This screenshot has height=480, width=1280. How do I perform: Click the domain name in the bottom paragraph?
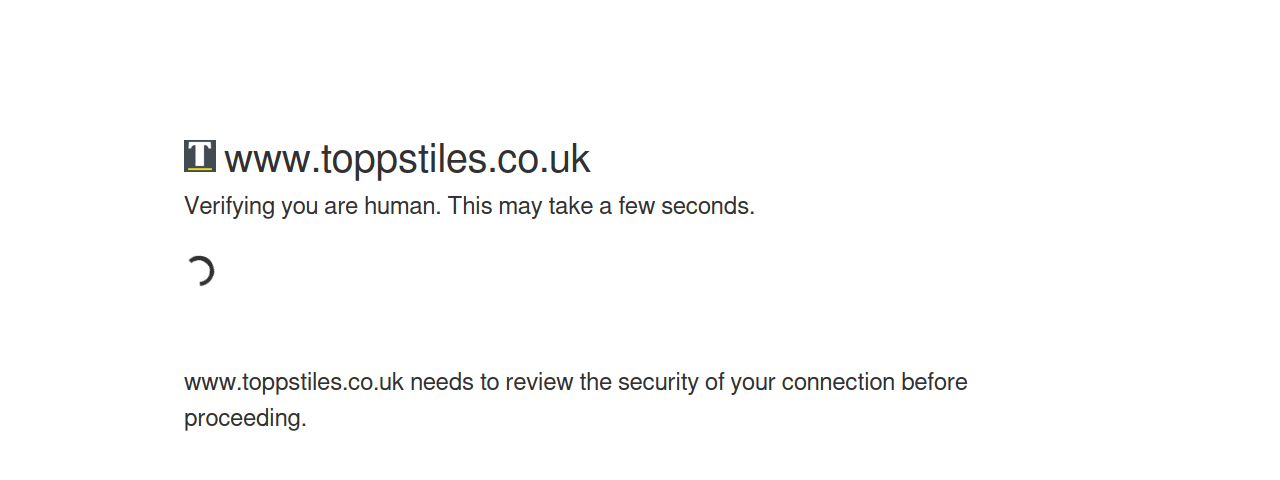[x=294, y=382]
